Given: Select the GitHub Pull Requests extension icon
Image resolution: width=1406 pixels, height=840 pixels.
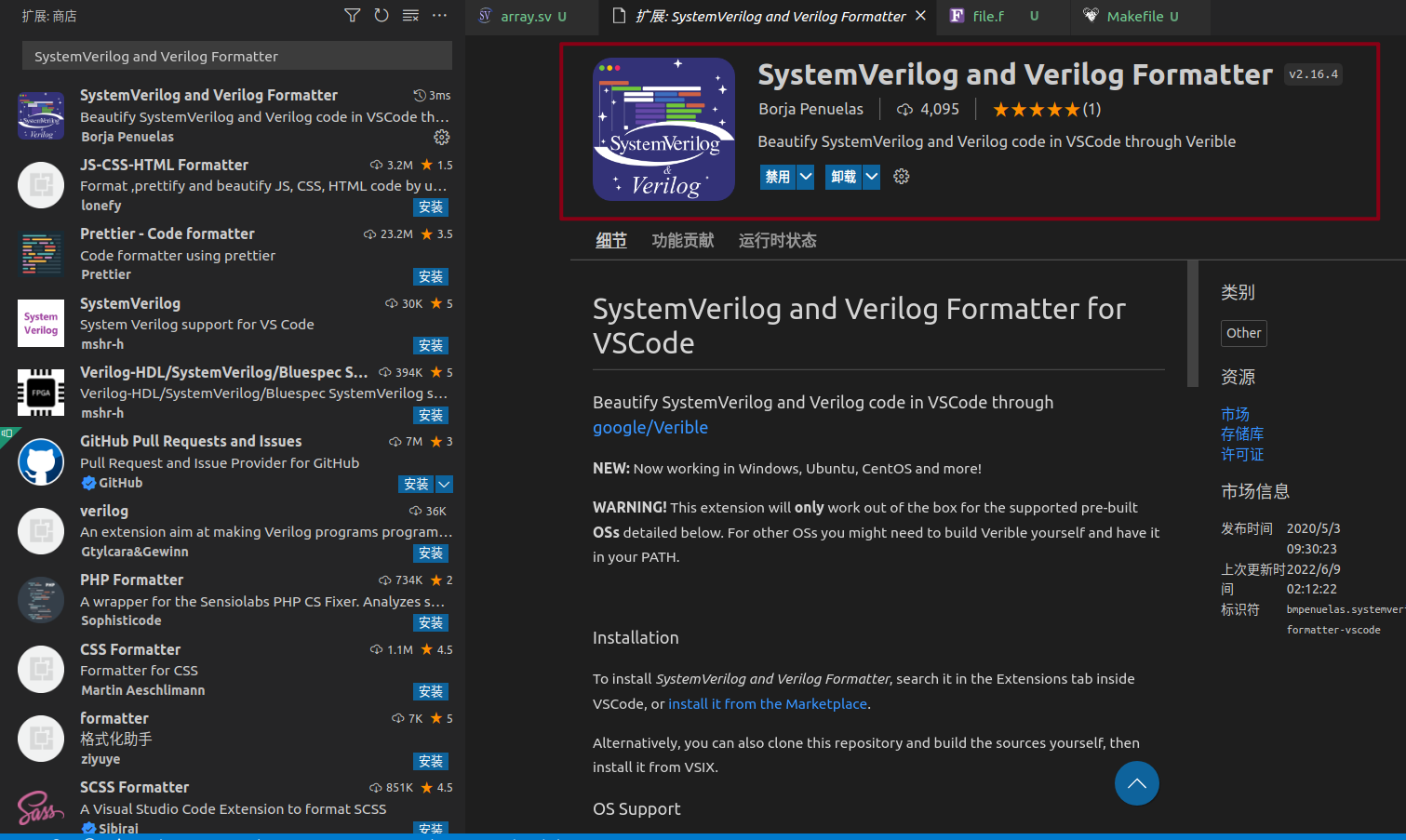Looking at the screenshot, I should point(41,462).
